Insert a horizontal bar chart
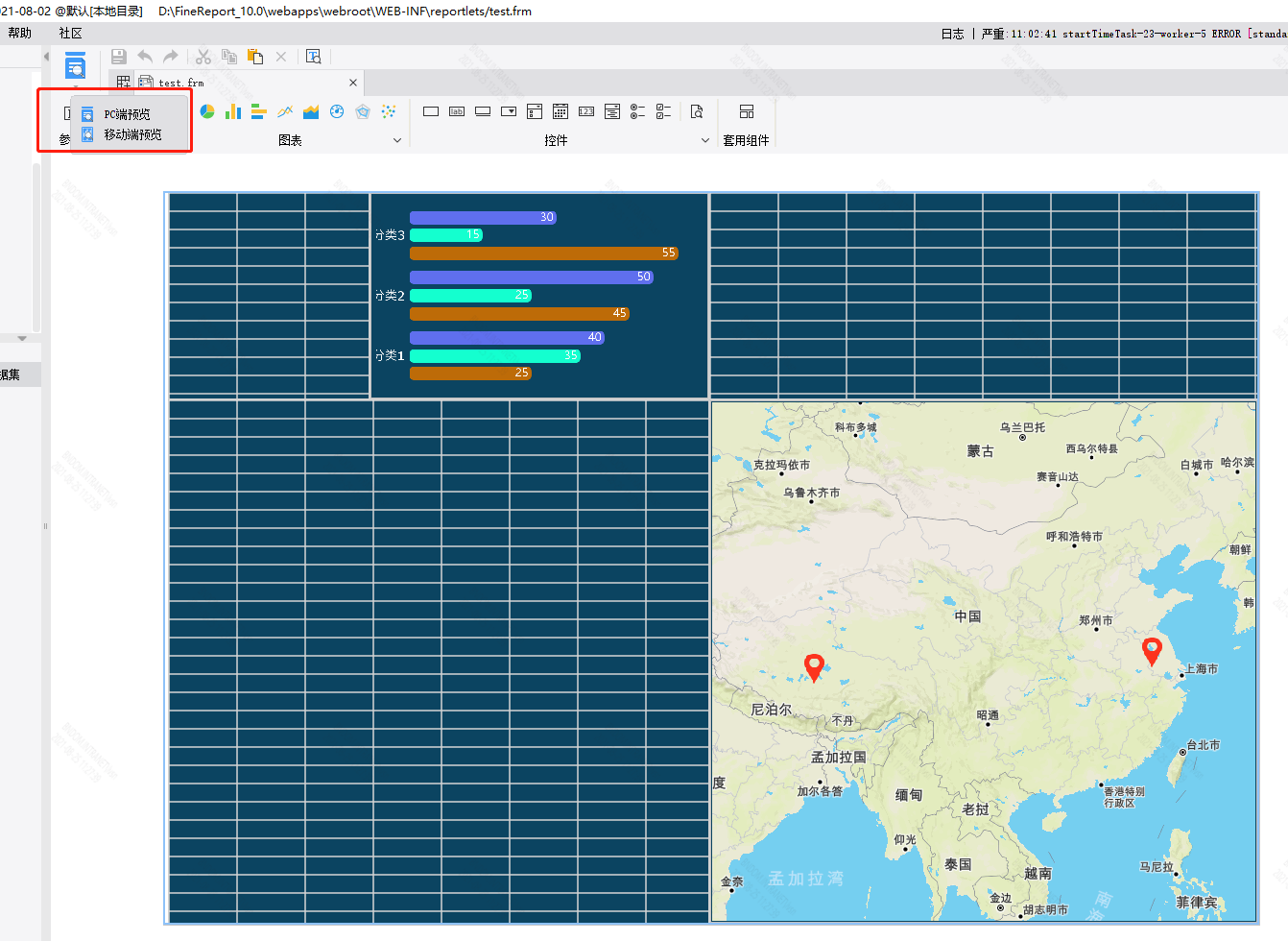 click(x=259, y=111)
